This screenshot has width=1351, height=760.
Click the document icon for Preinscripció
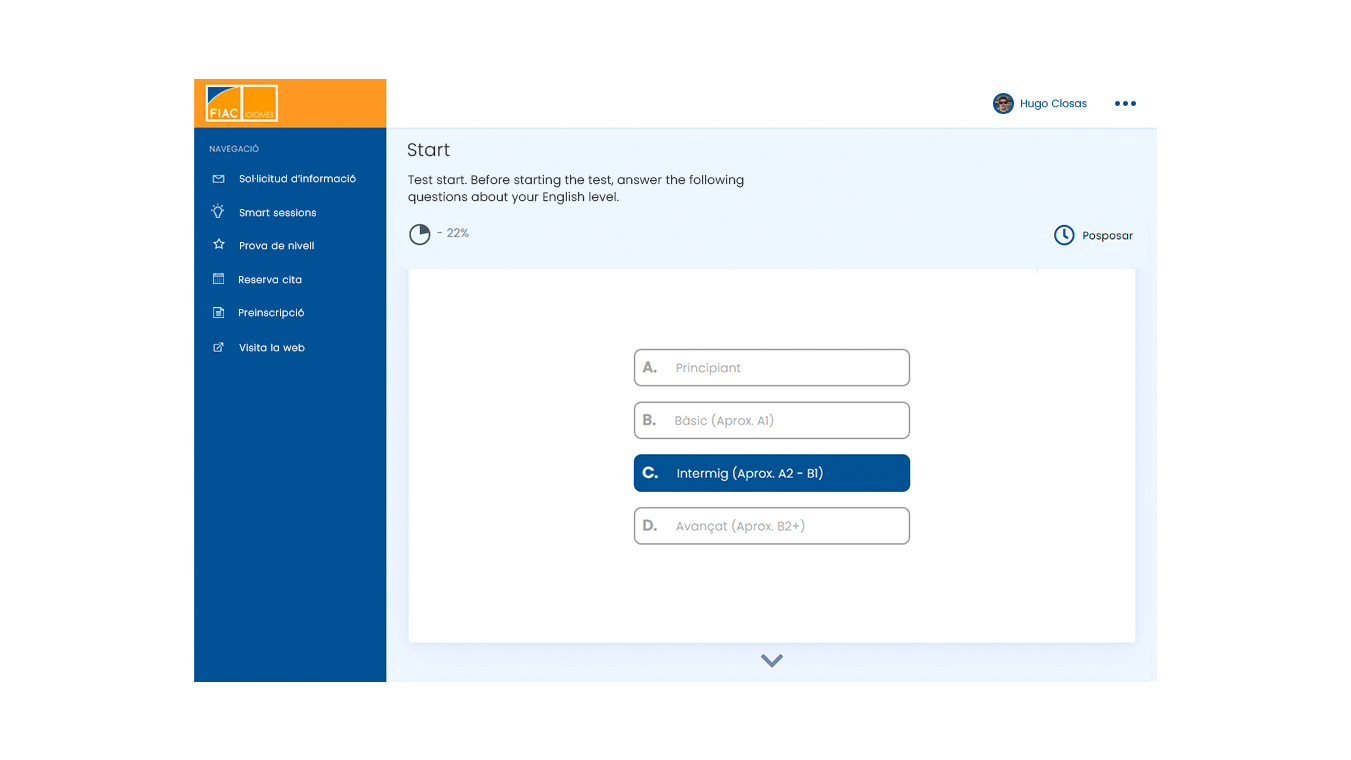[218, 313]
